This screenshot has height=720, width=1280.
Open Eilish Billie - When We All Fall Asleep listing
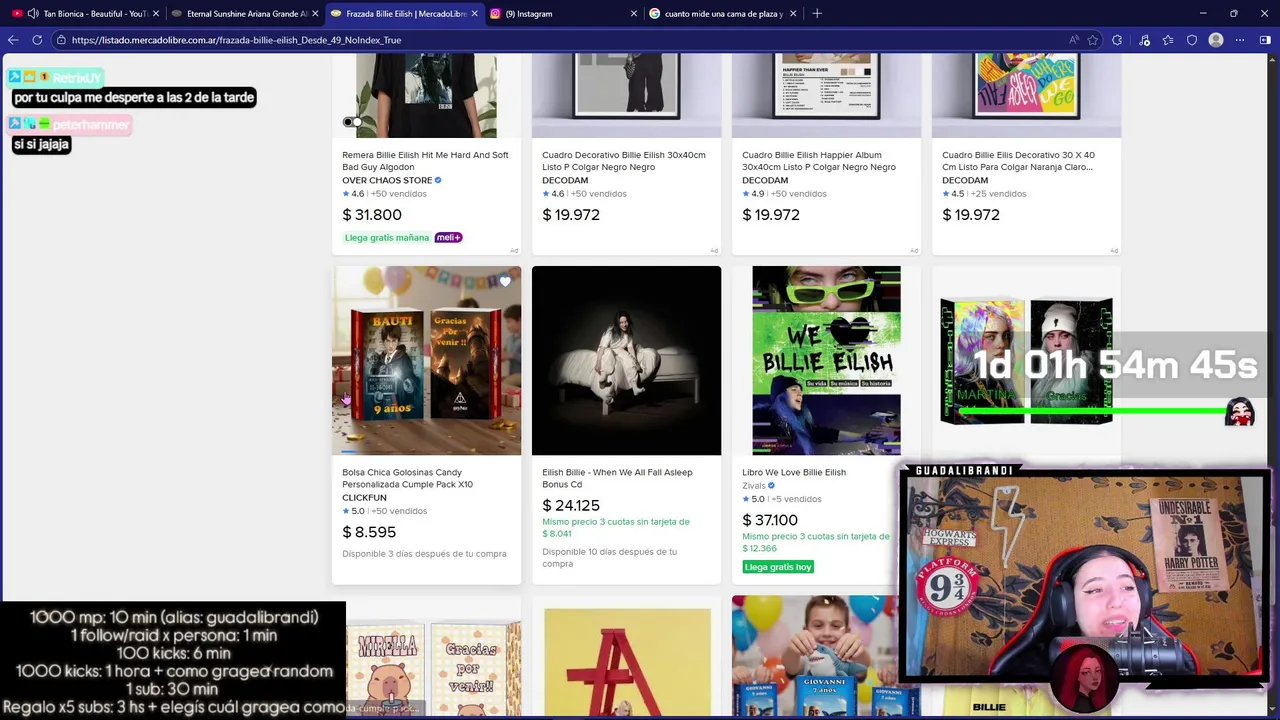coord(617,478)
